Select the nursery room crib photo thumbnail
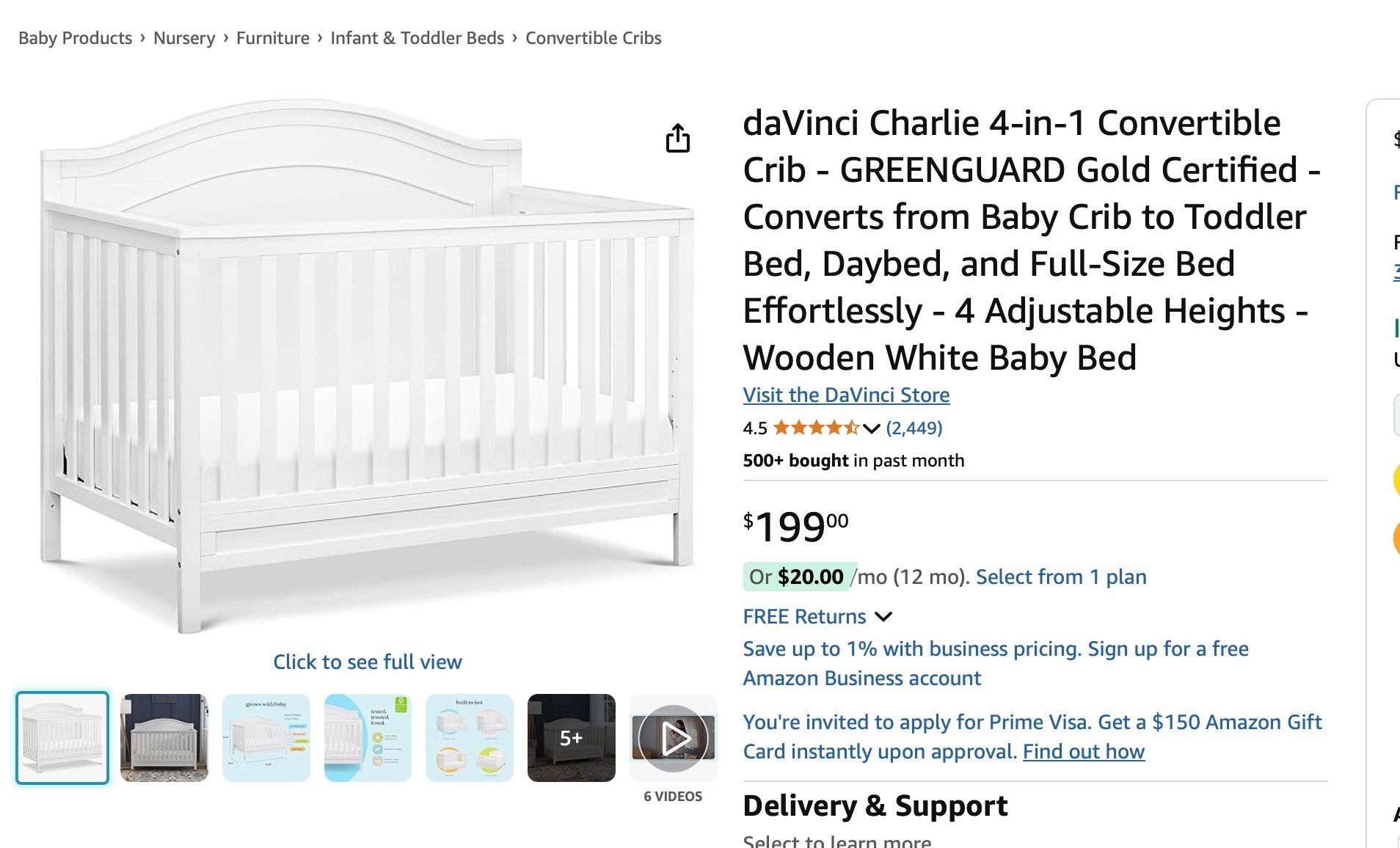The height and width of the screenshot is (848, 1400). click(x=164, y=737)
